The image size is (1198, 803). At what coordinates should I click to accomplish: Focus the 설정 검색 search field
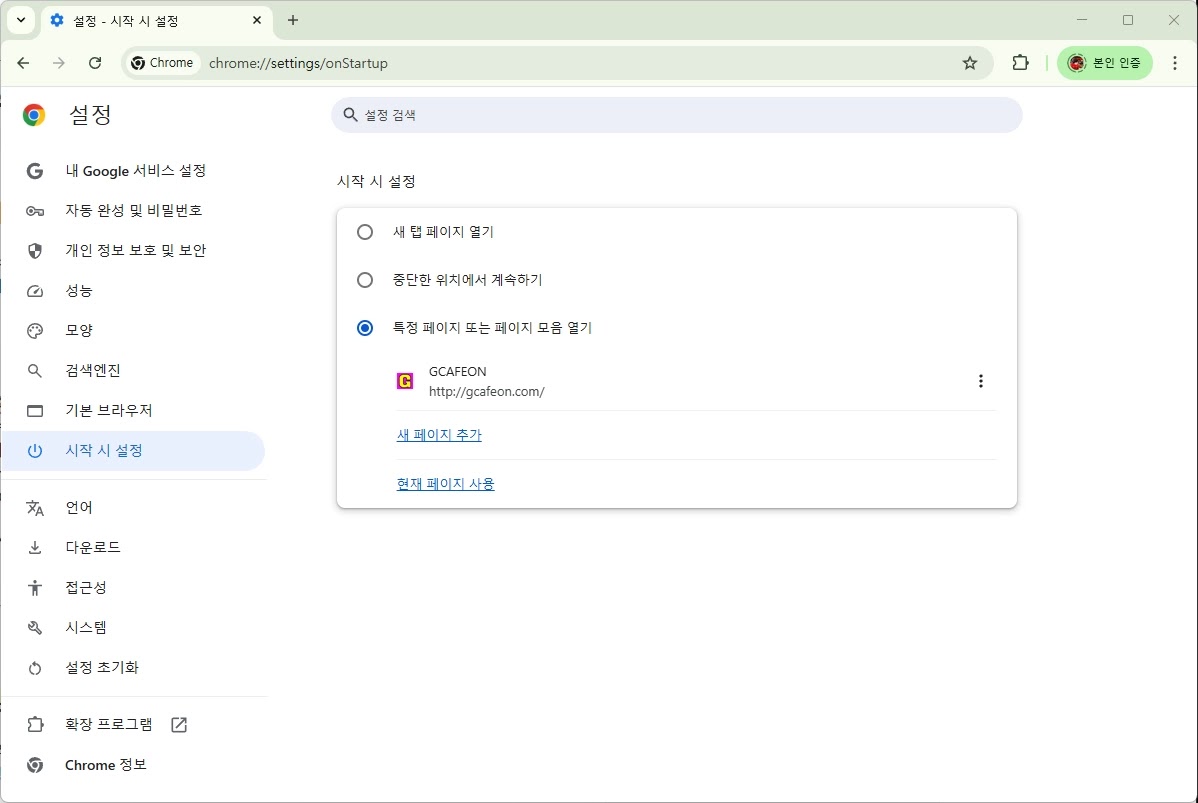[x=676, y=115]
